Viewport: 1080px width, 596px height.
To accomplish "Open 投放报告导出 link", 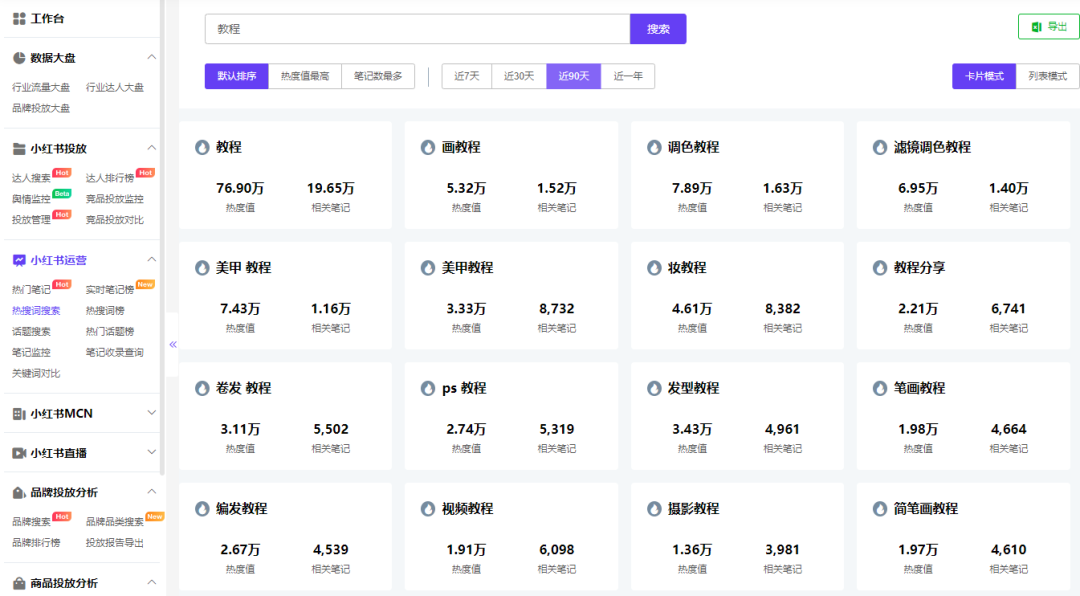I will pos(114,543).
